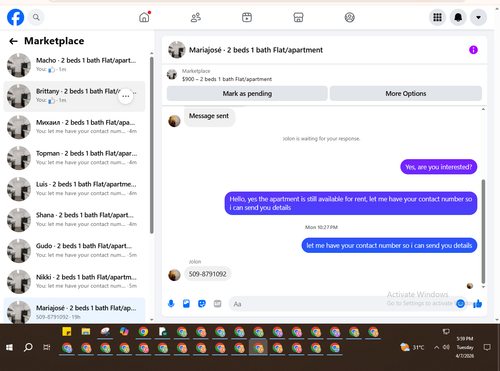Open conversation info purple icon

pyautogui.click(x=473, y=50)
